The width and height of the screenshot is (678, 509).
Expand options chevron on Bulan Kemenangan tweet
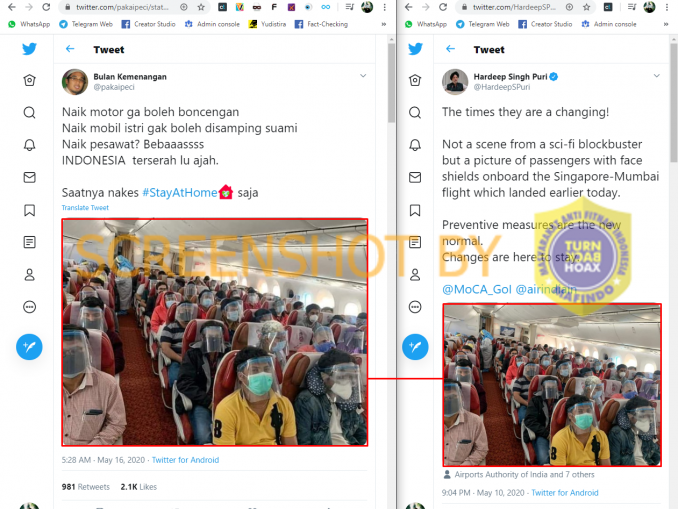coord(363,76)
